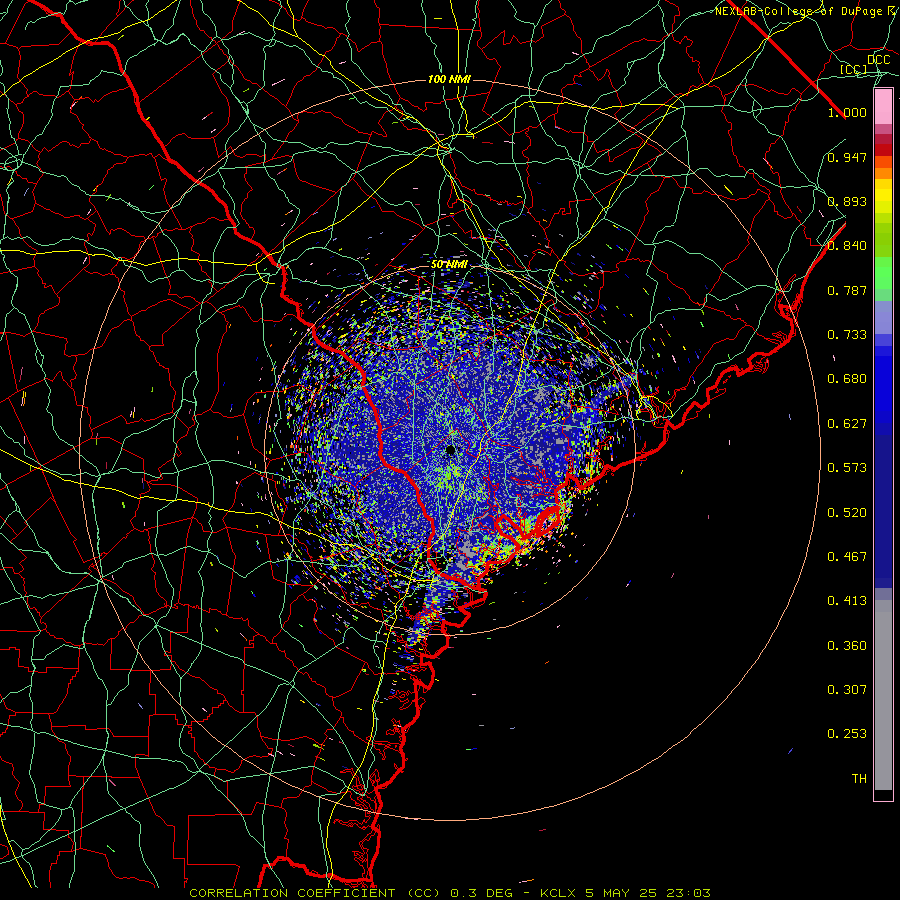900x900 pixels.
Task: Click the DCC label above the color scale
Action: point(878,60)
